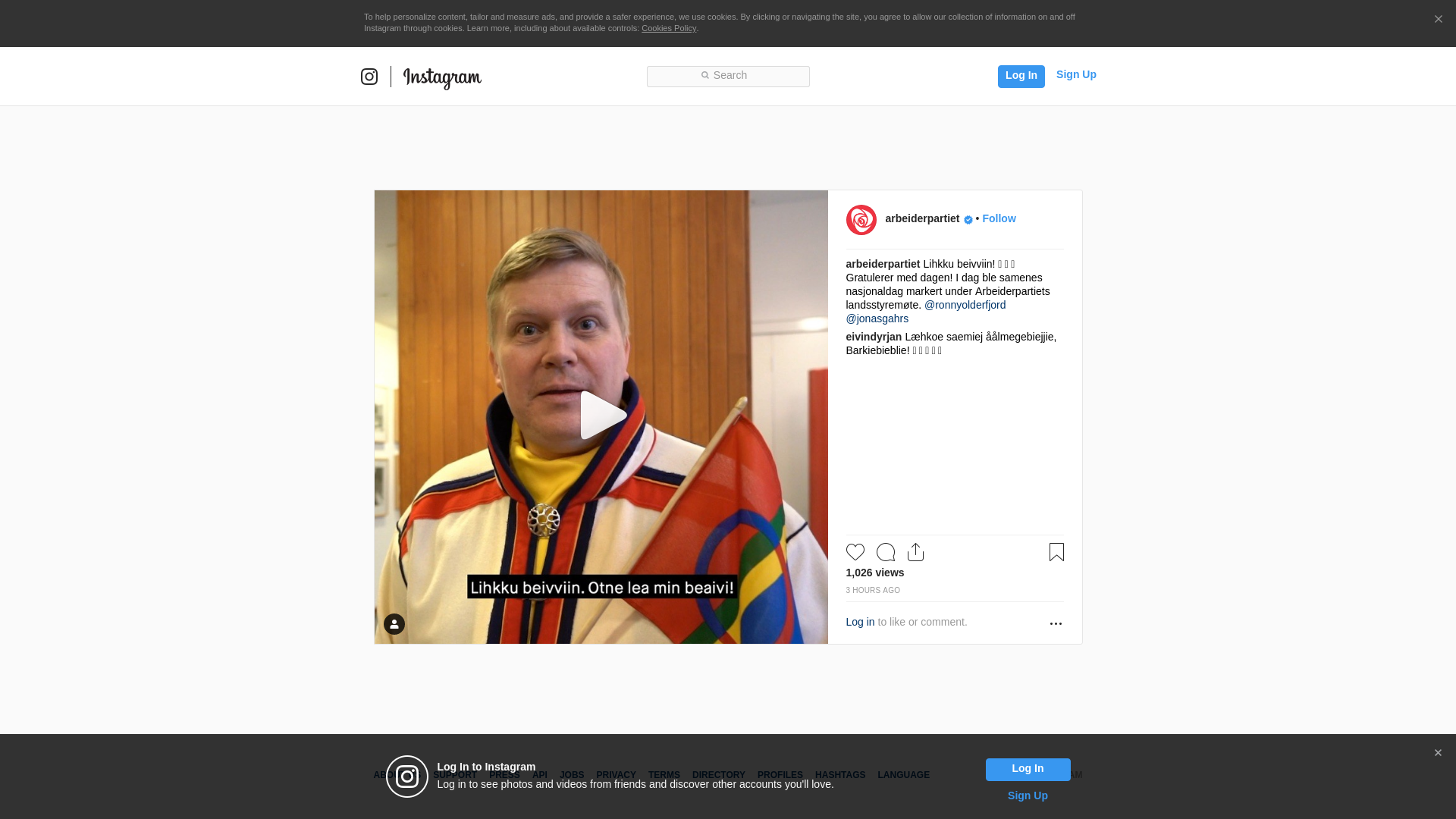Open Sign Up link in header
Screen dimensions: 1456x819
[x=1076, y=74]
